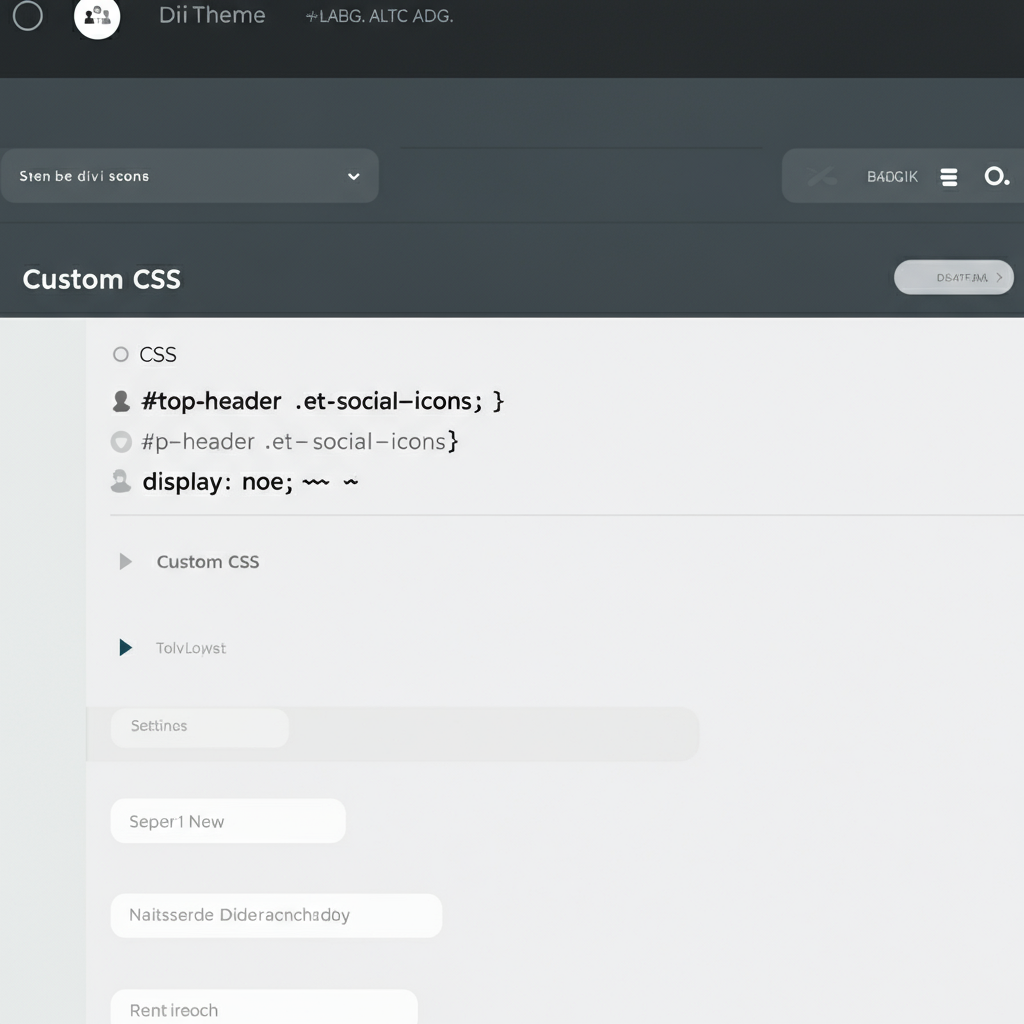Click the Custom CSS expander label
This screenshot has height=1024, width=1024.
[x=208, y=562]
